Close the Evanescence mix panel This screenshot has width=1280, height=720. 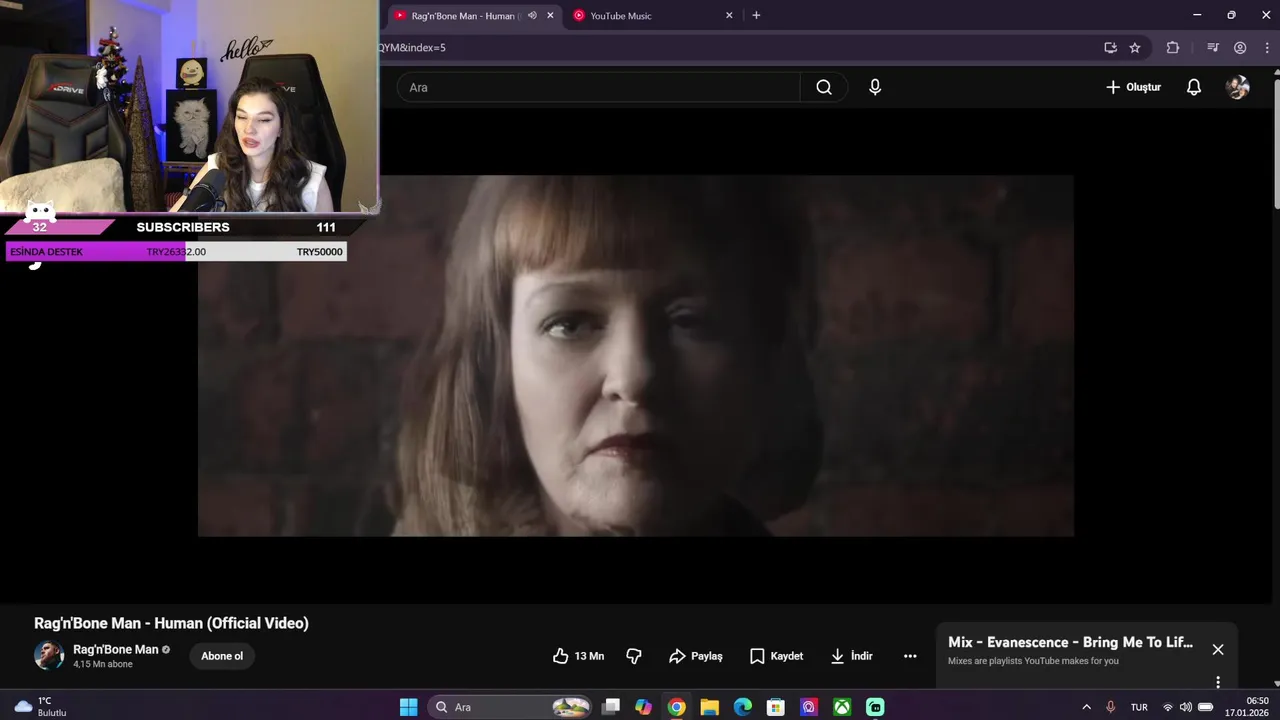[1218, 649]
